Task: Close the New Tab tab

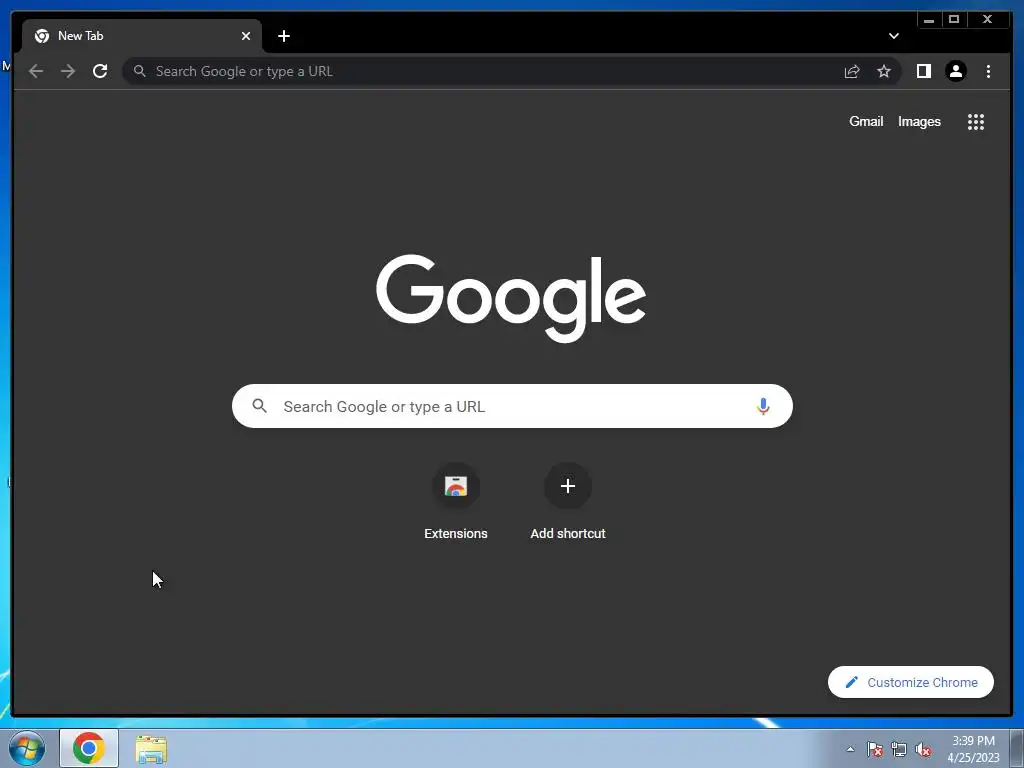Action: pos(246,36)
